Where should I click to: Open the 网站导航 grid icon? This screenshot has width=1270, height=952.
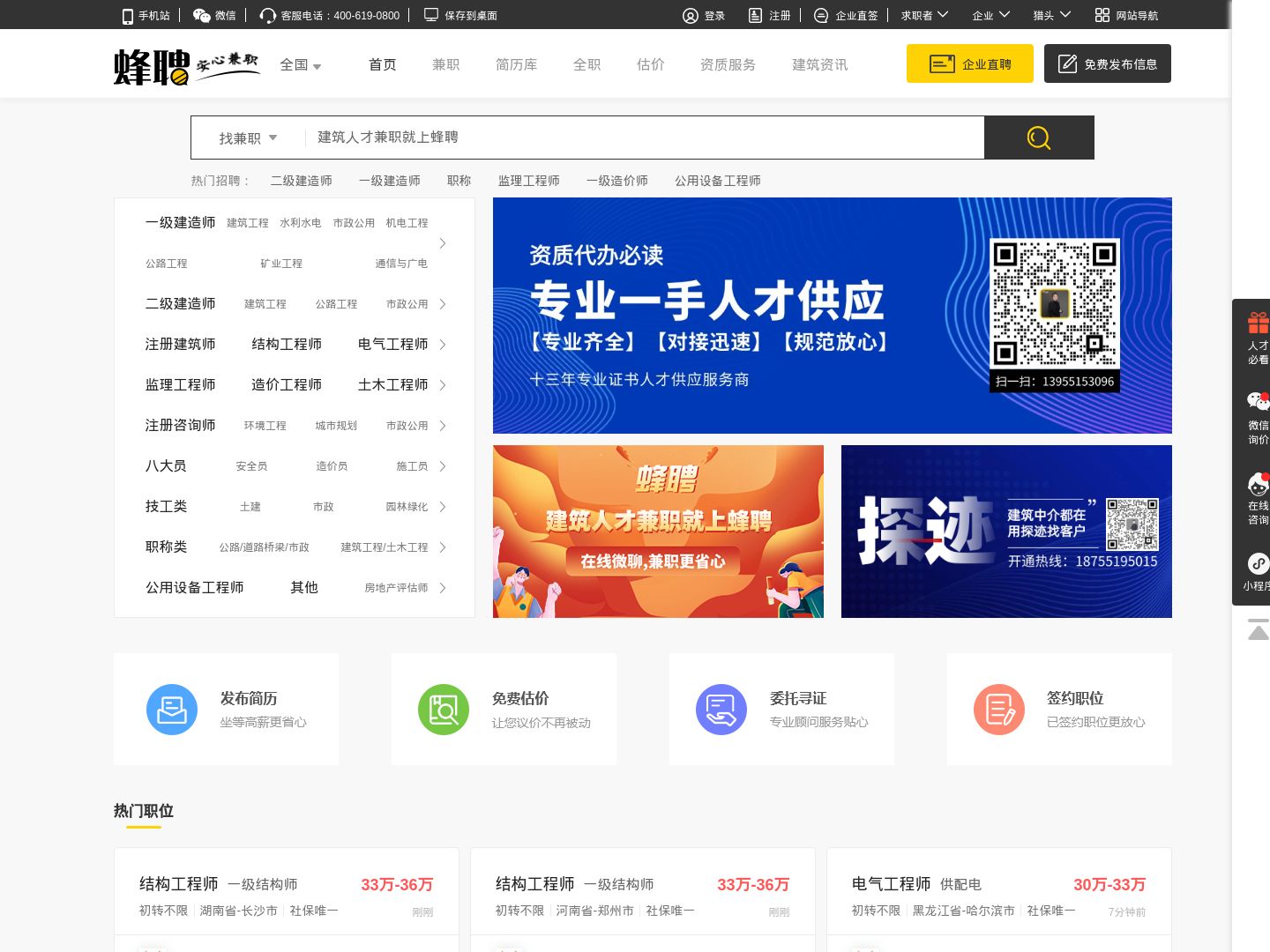(1102, 15)
